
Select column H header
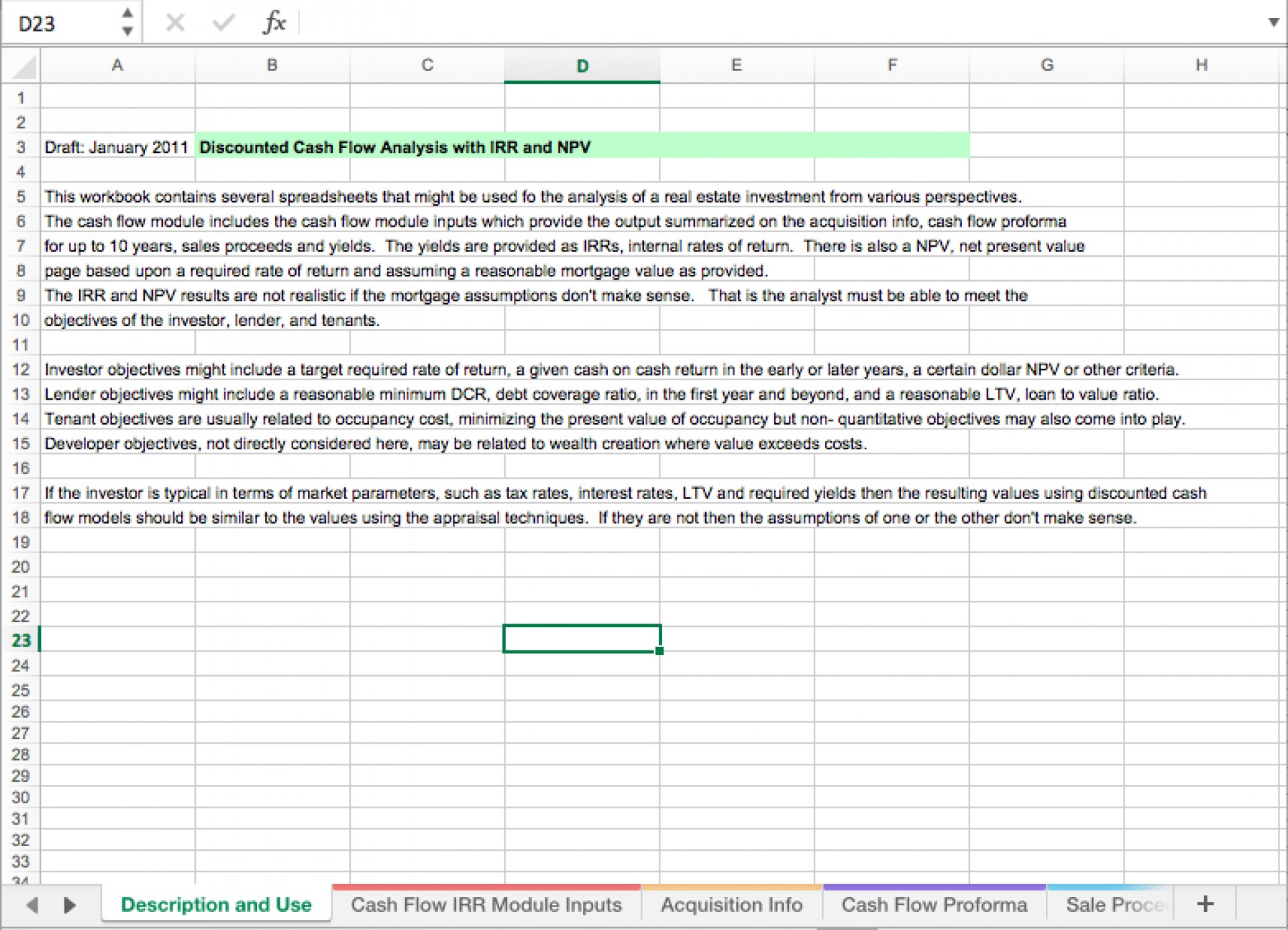(x=1201, y=66)
